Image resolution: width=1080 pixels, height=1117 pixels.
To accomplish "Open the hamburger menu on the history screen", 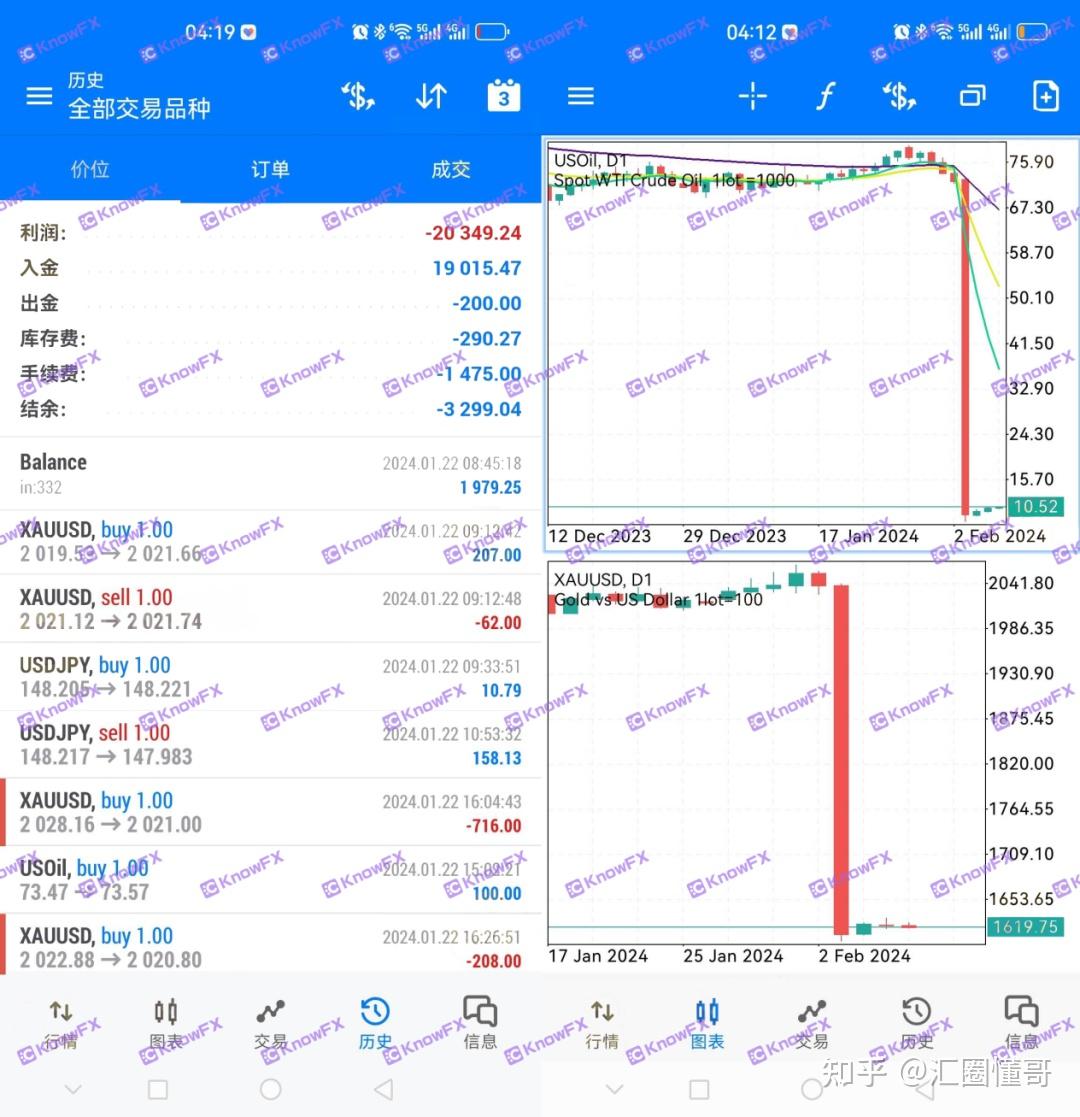I will click(x=38, y=96).
